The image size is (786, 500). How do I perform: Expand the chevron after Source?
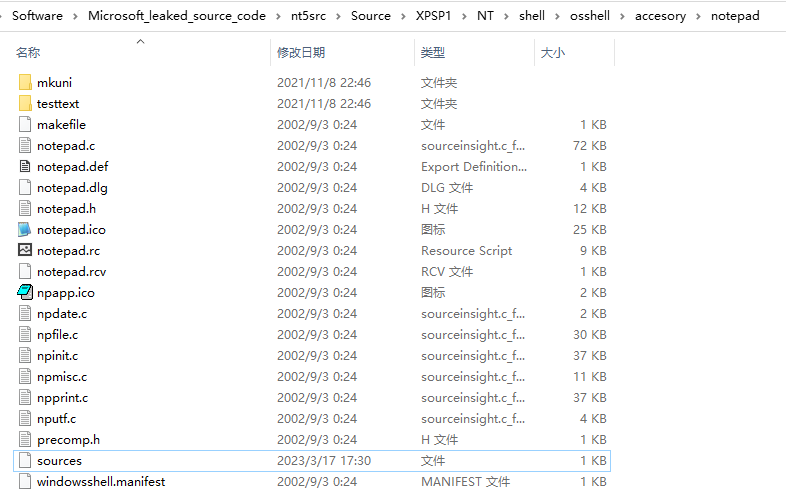pos(403,16)
